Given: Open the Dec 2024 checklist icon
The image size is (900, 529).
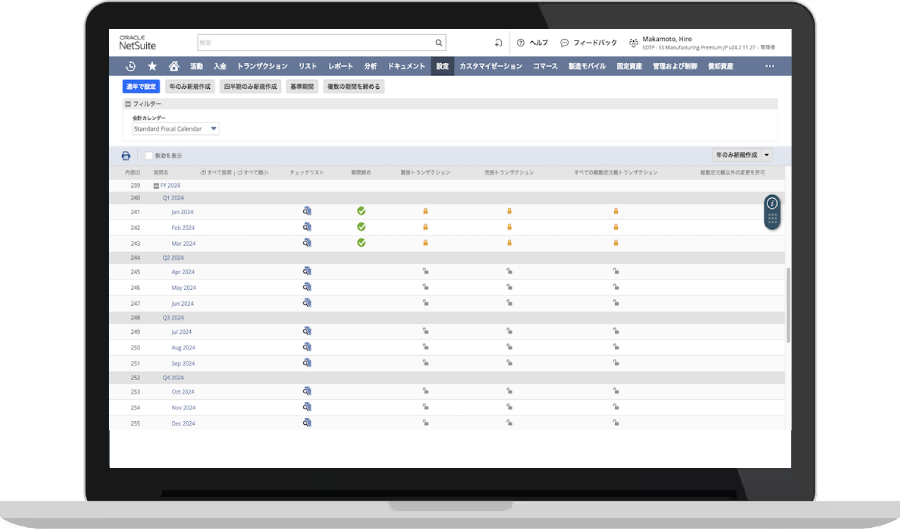Looking at the screenshot, I should click(307, 422).
